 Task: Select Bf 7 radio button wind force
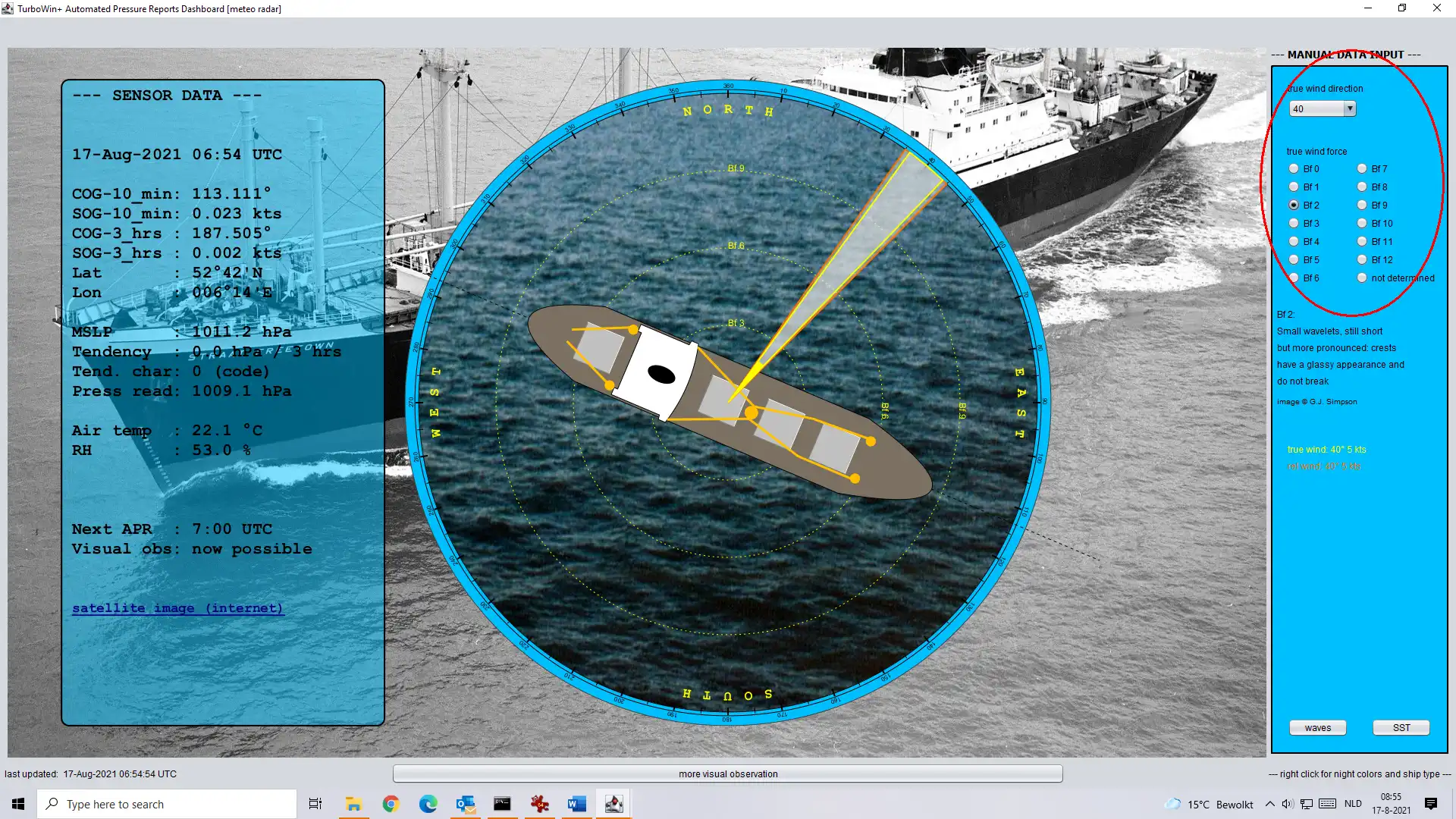pos(1362,168)
